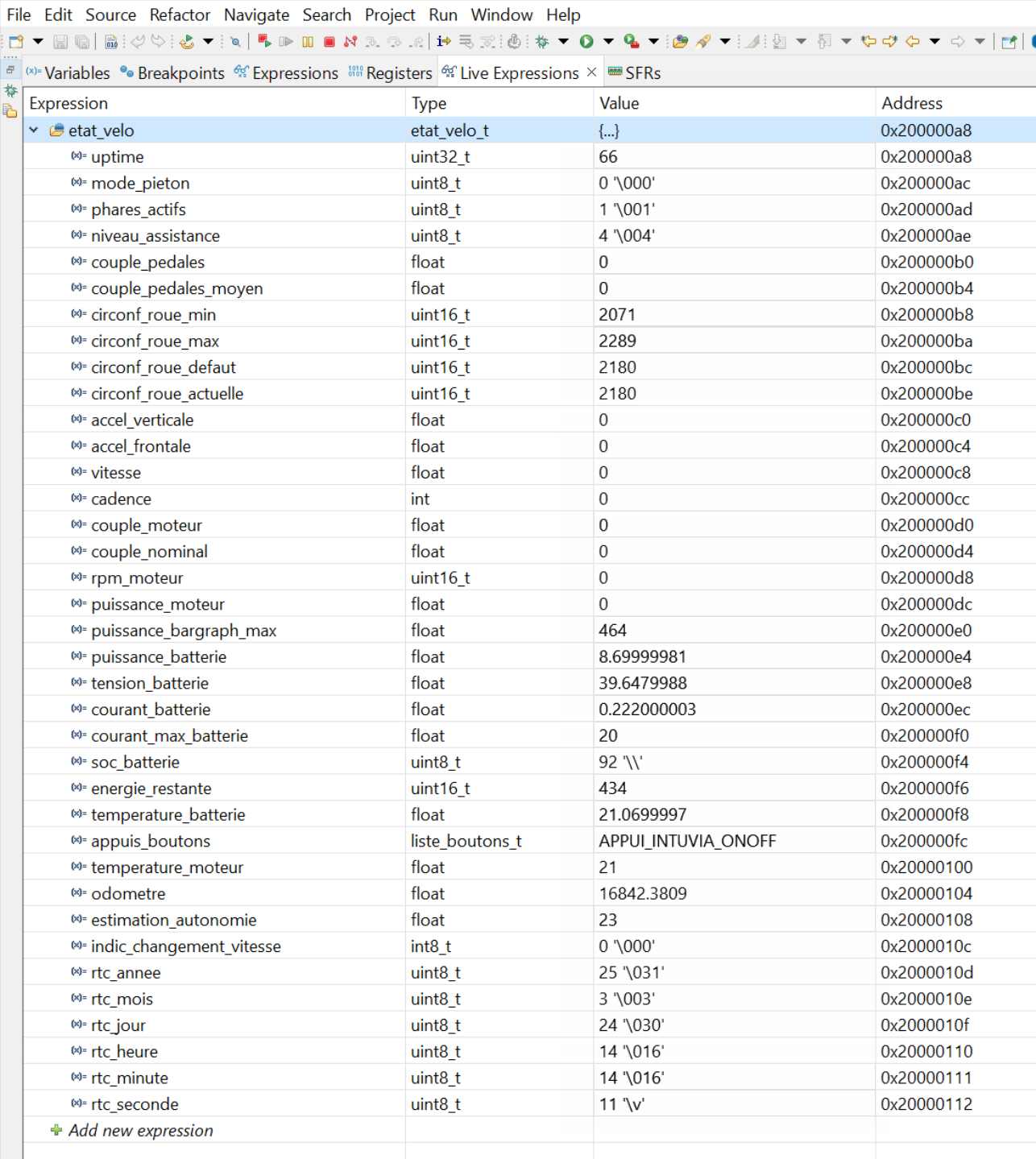
Task: Click the Value column header
Action: point(619,103)
